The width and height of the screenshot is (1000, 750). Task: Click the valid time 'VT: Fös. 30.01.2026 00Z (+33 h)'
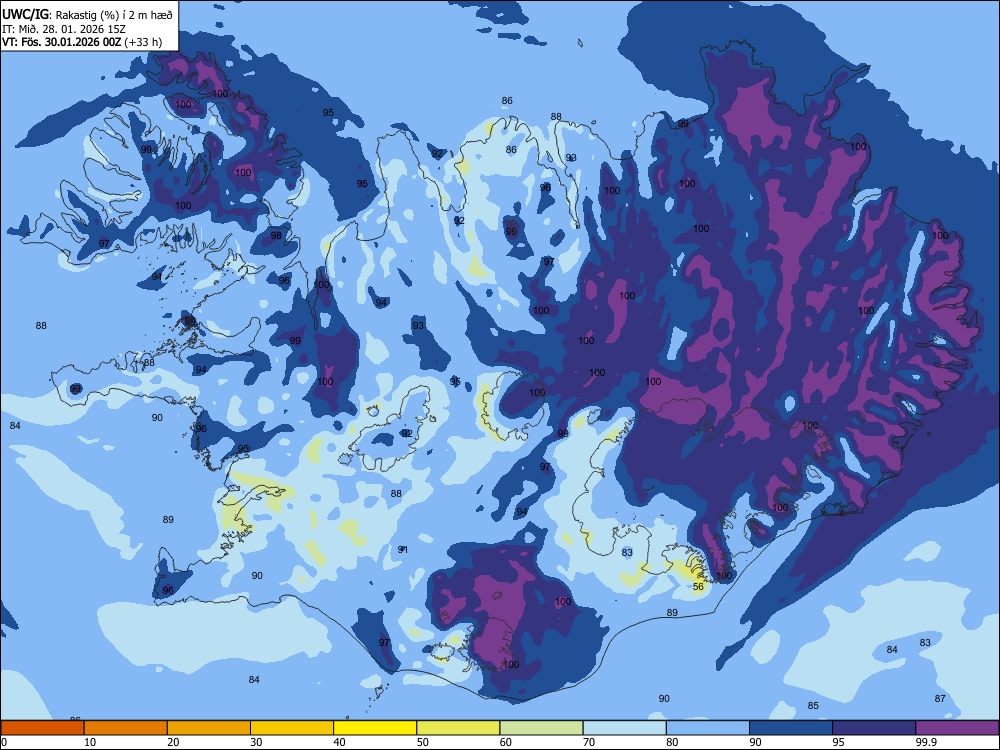(82, 42)
